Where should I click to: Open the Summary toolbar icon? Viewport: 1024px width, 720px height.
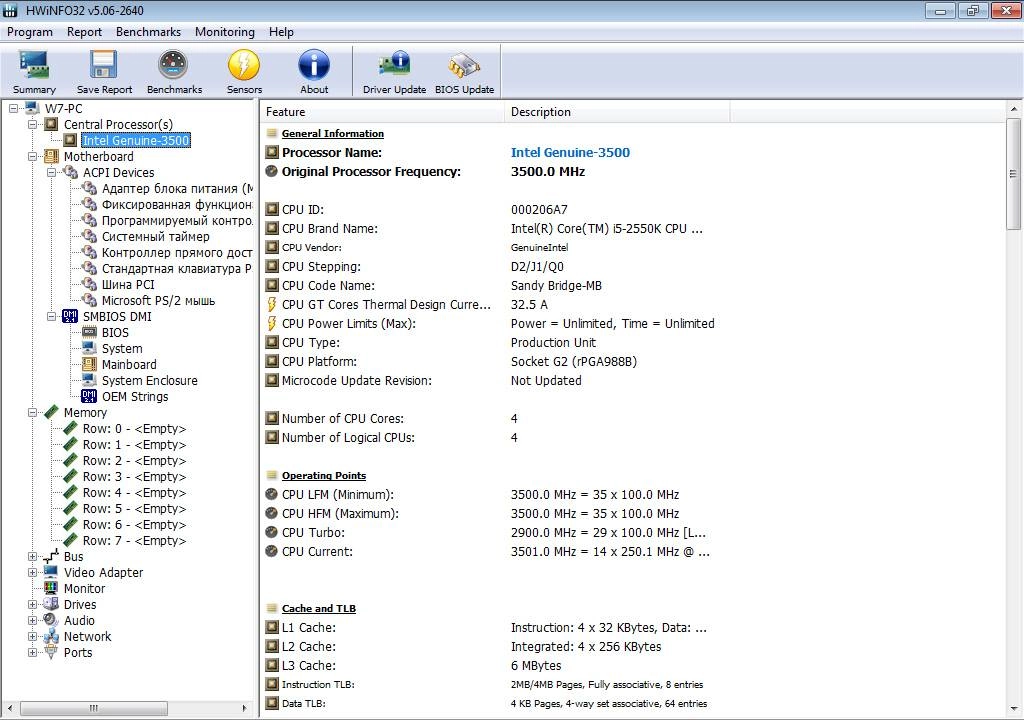(x=34, y=65)
